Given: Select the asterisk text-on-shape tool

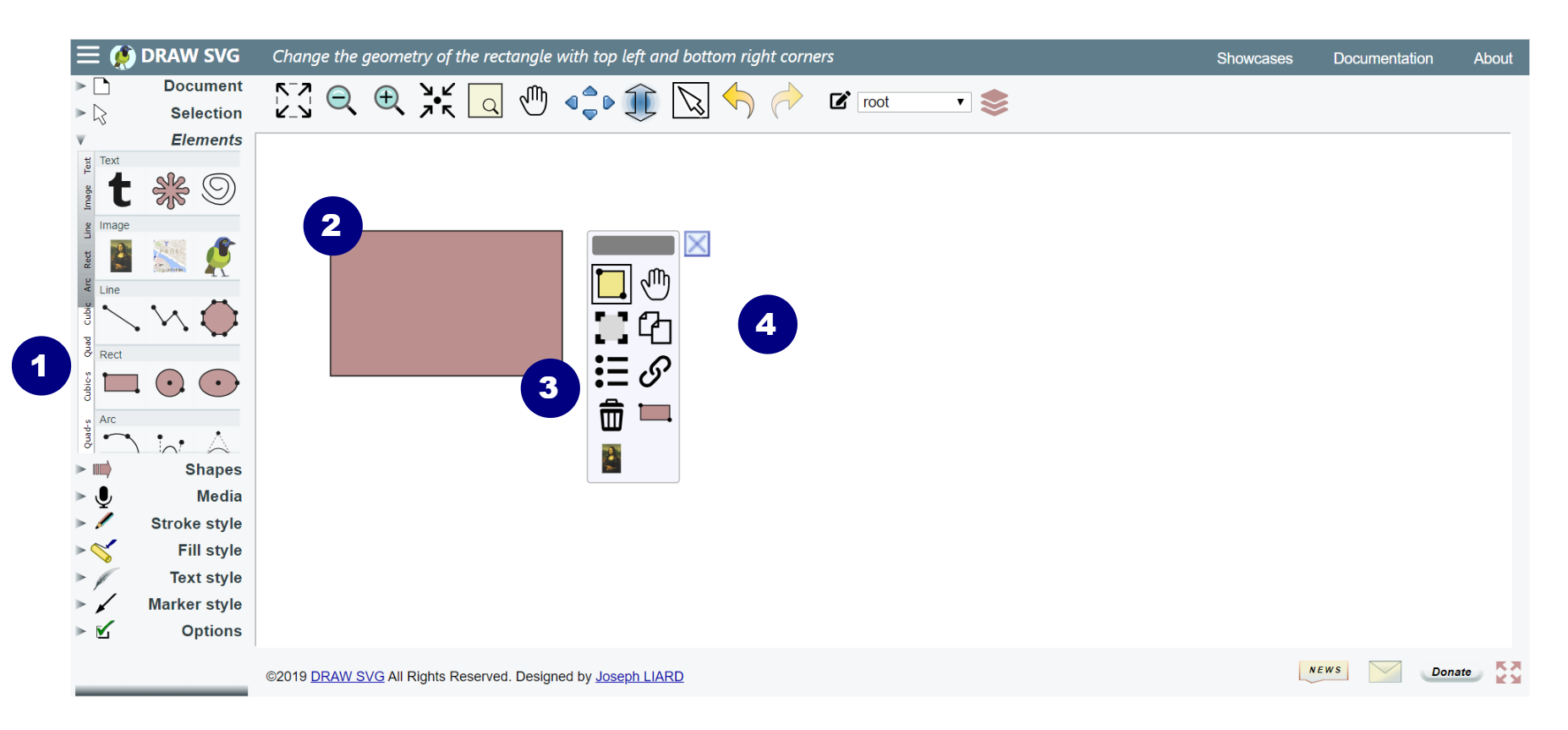Looking at the screenshot, I should tap(170, 190).
